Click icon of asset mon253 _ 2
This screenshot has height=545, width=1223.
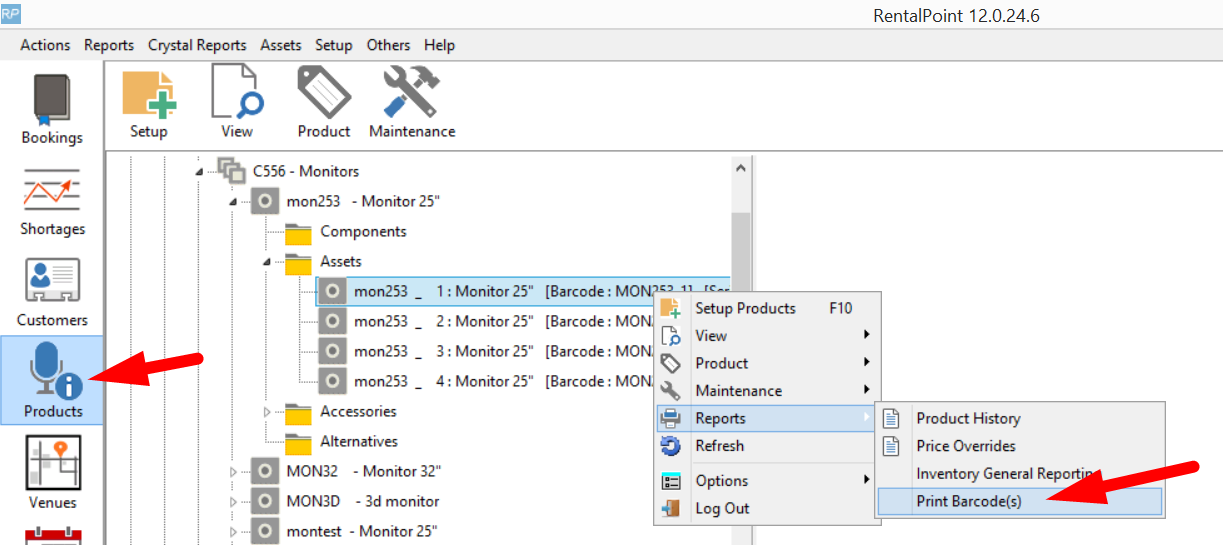tap(333, 321)
